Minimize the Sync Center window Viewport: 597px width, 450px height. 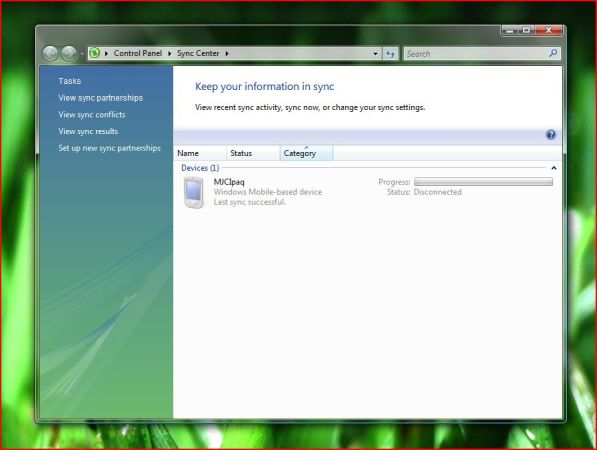[509, 30]
